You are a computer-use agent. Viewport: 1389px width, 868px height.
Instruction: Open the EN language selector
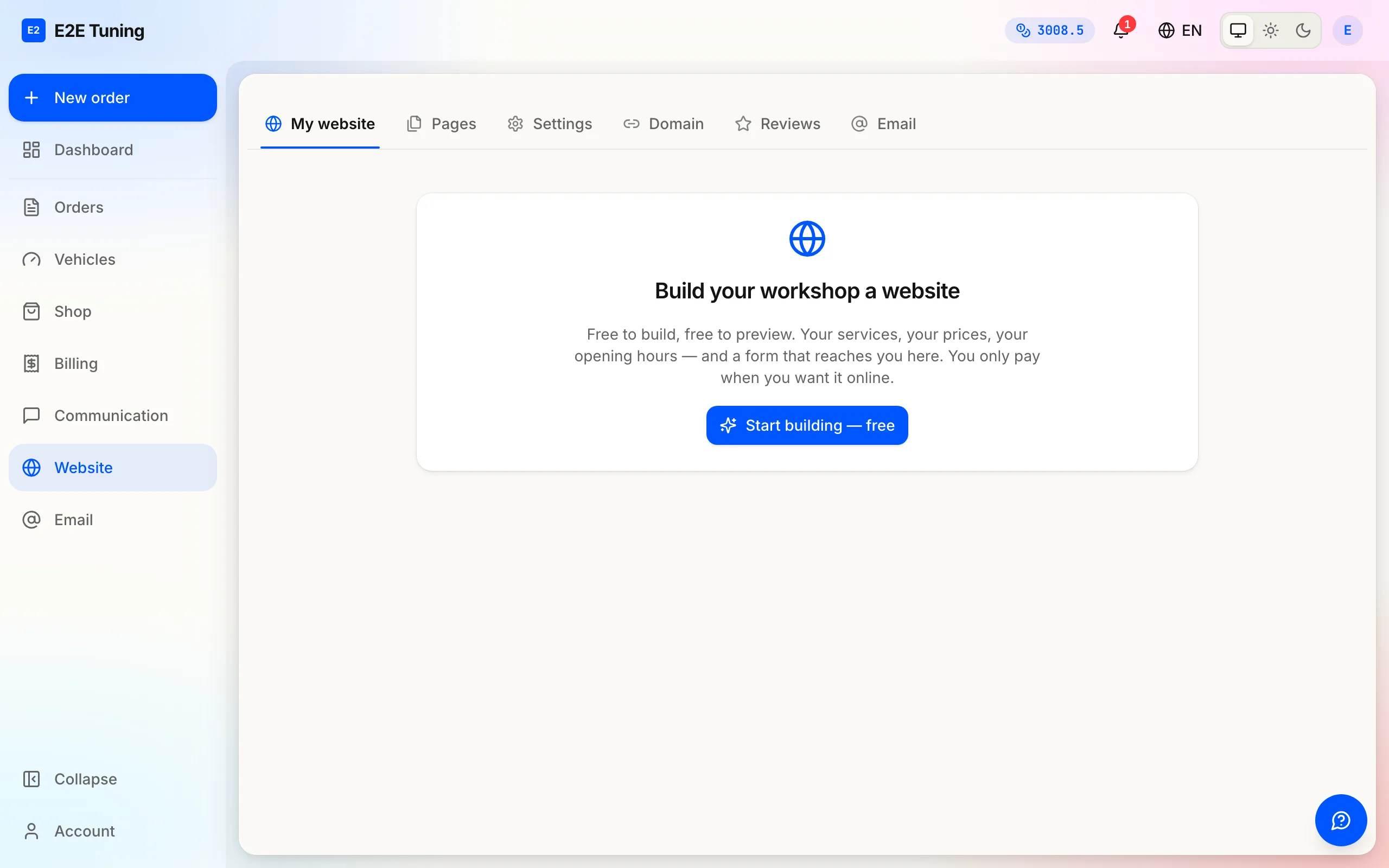pyautogui.click(x=1180, y=30)
